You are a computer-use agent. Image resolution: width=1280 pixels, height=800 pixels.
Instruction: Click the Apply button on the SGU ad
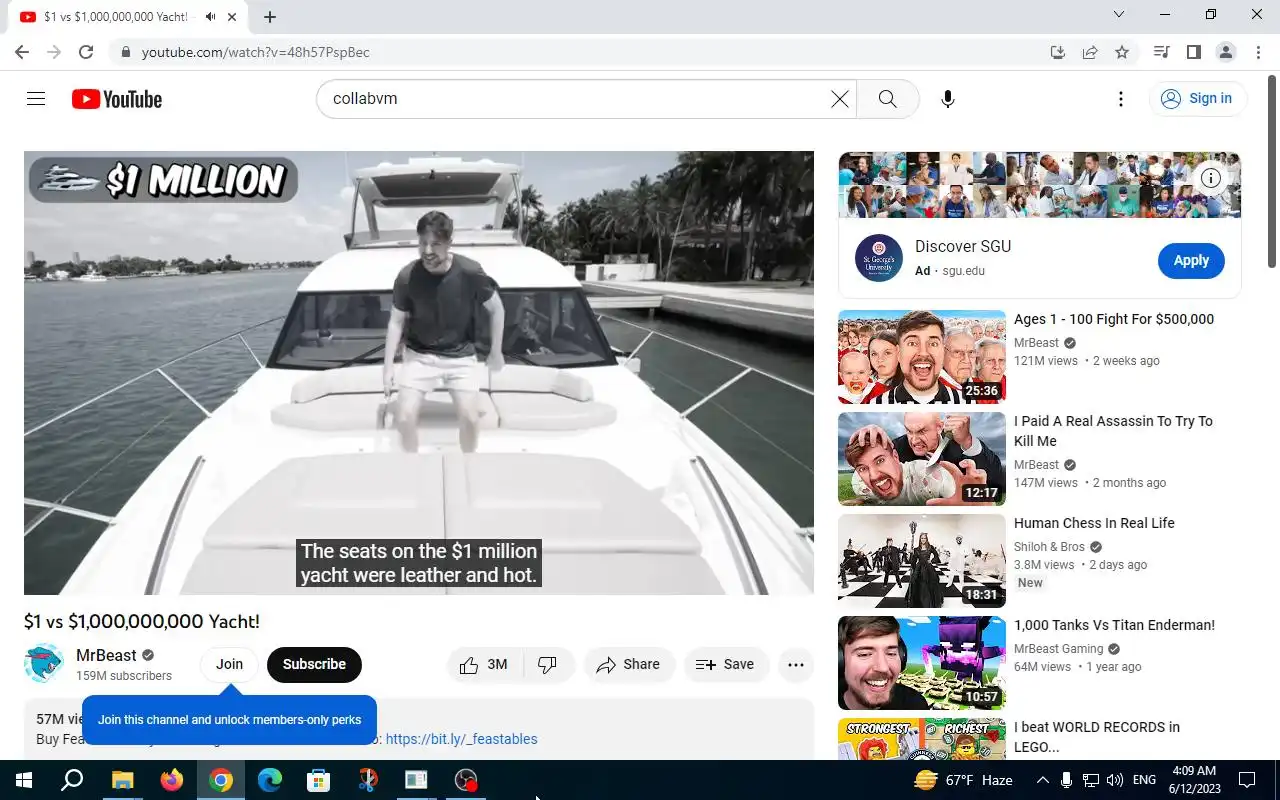pos(1191,260)
